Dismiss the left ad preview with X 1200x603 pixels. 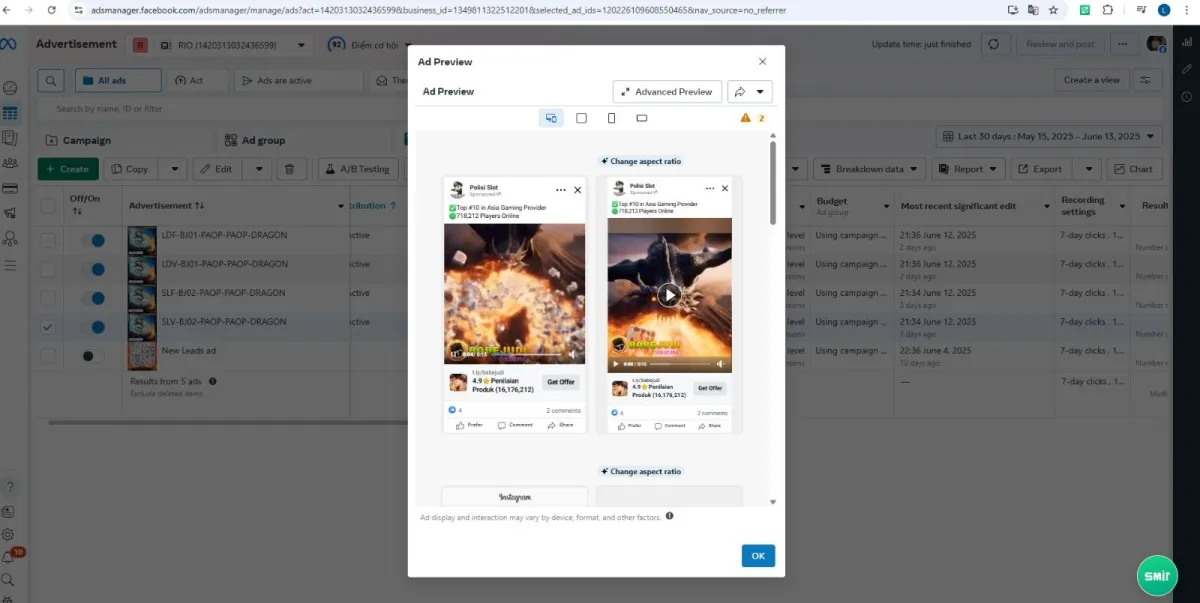pyautogui.click(x=577, y=189)
